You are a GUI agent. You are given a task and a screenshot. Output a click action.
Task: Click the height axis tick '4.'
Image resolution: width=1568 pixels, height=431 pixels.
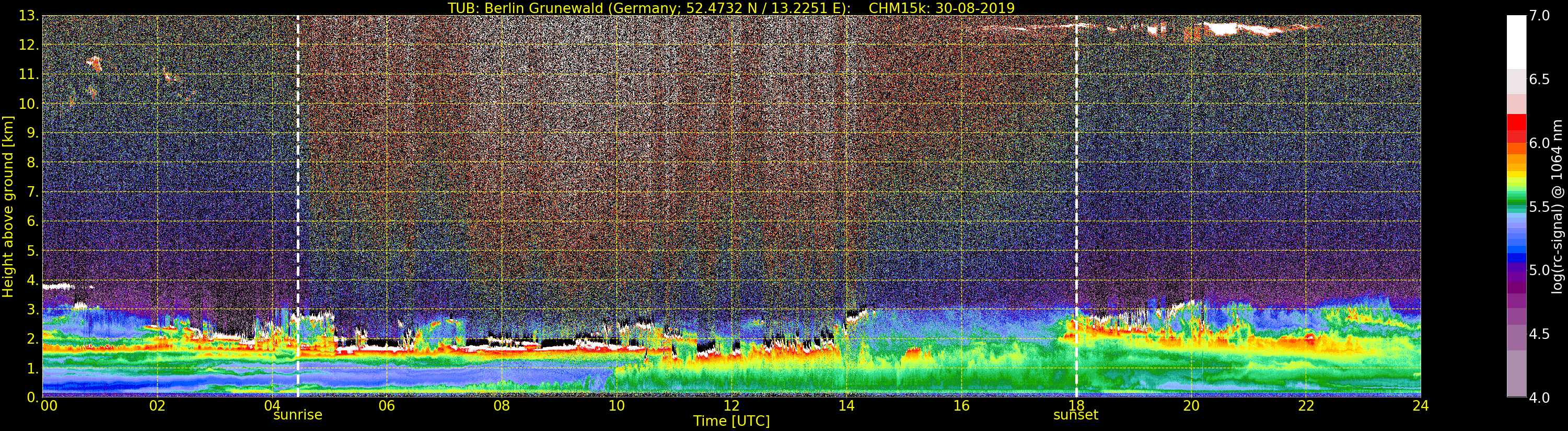coord(32,280)
